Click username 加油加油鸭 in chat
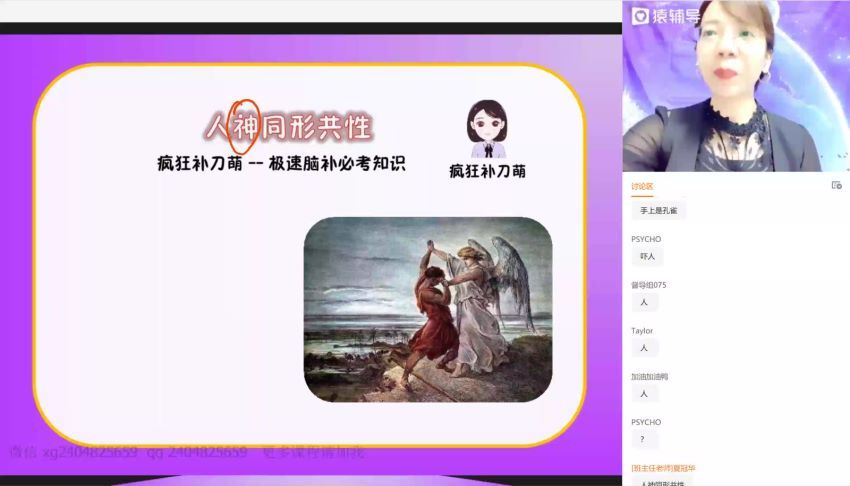850x486 pixels. 649,377
